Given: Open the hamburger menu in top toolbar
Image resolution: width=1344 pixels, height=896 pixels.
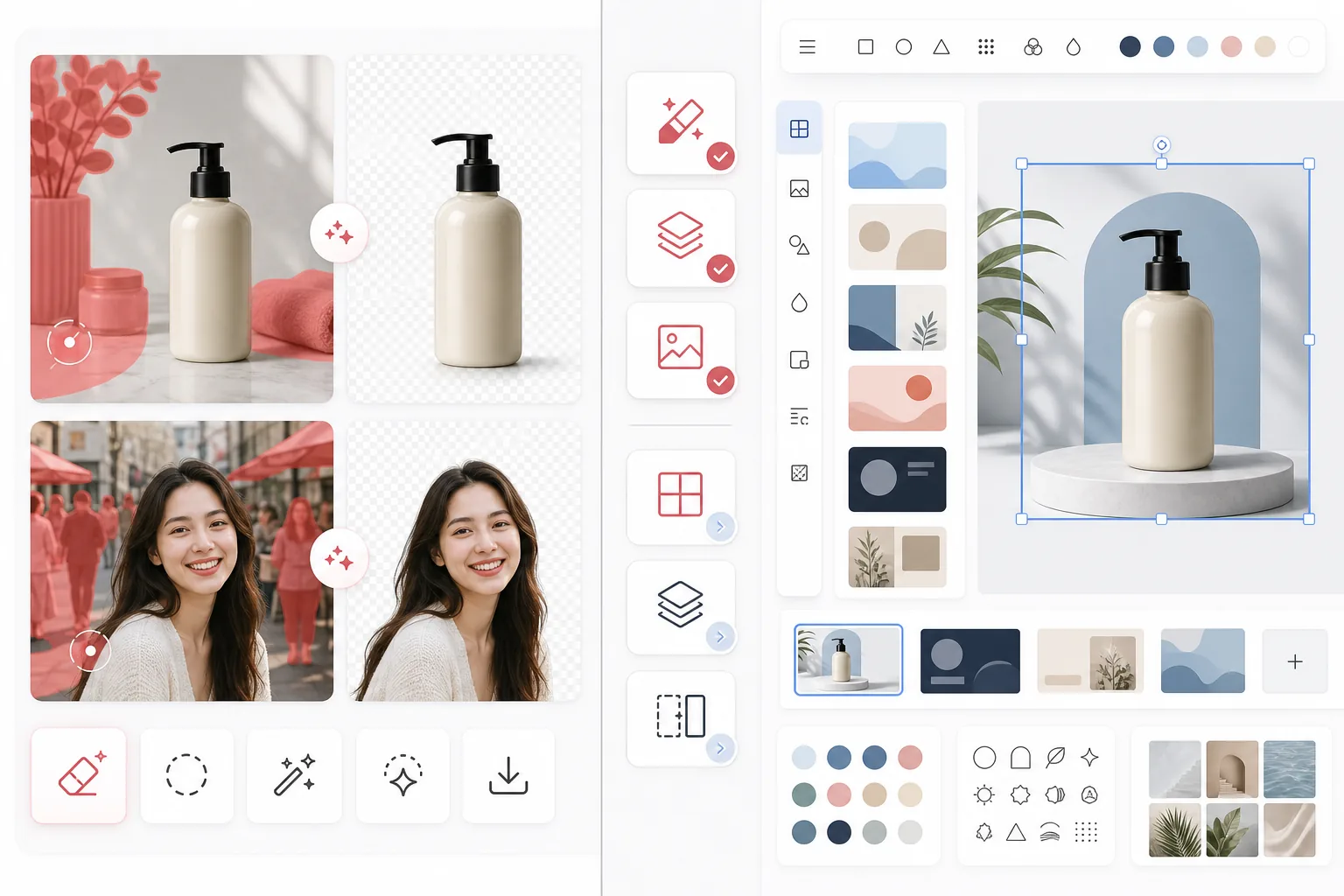Looking at the screenshot, I should 808,47.
